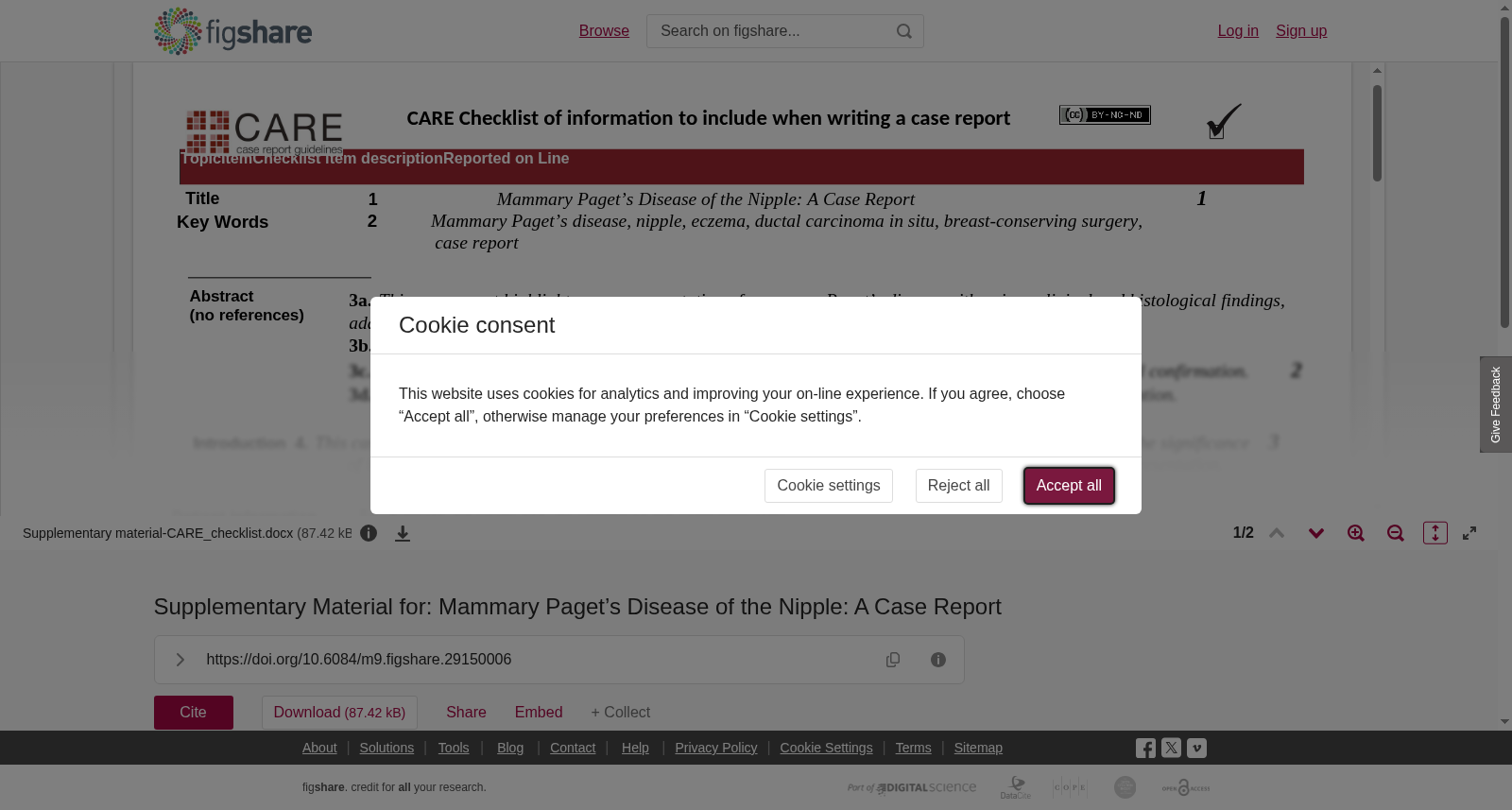
Task: Zoom out of the document preview
Action: click(1396, 533)
